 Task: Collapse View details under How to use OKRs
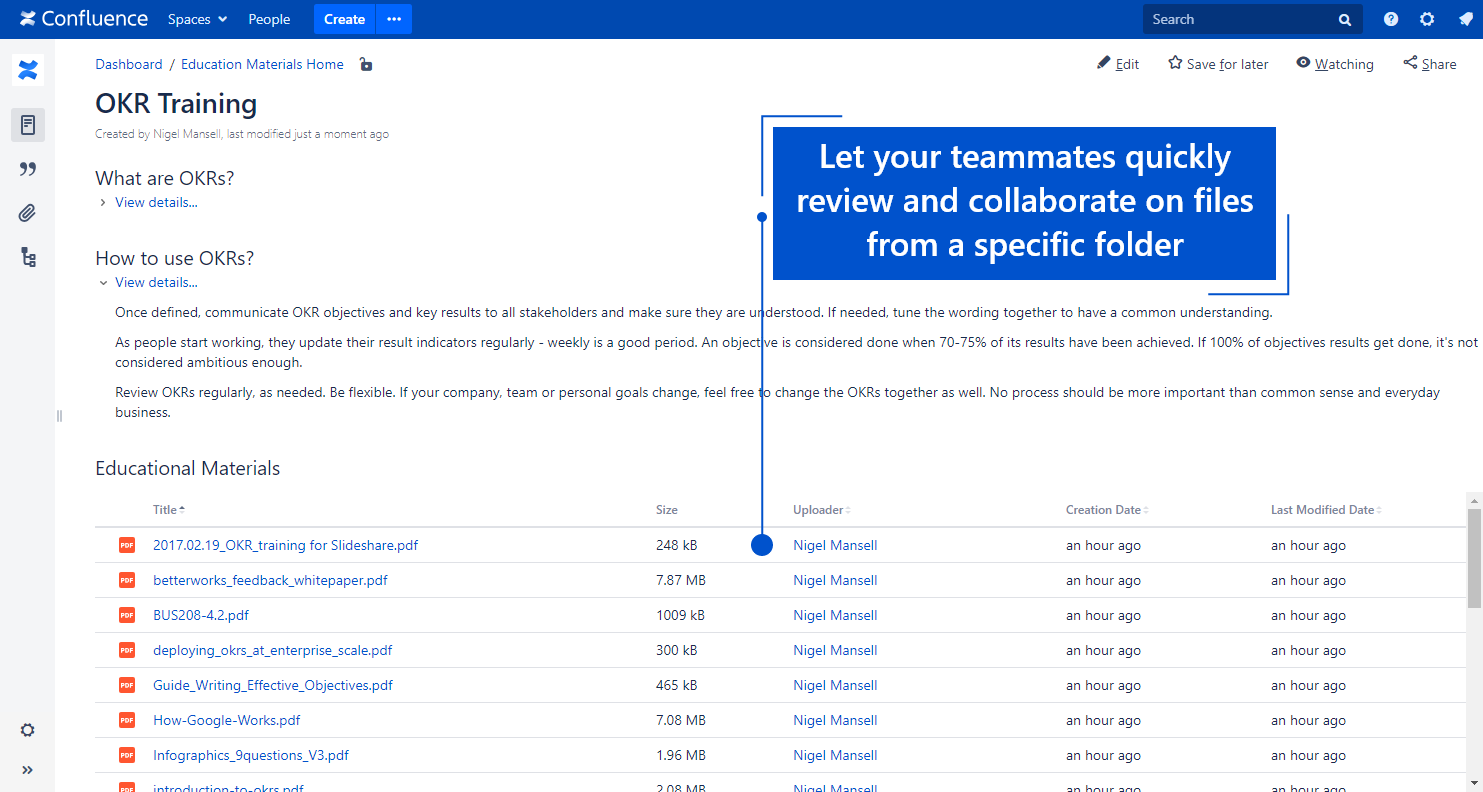(156, 282)
